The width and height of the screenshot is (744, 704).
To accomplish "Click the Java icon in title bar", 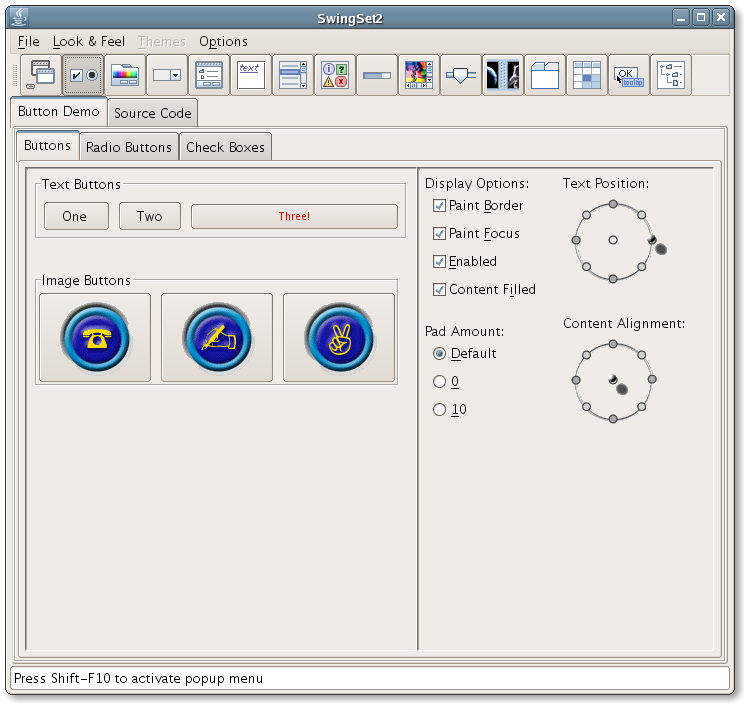I will pyautogui.click(x=19, y=18).
